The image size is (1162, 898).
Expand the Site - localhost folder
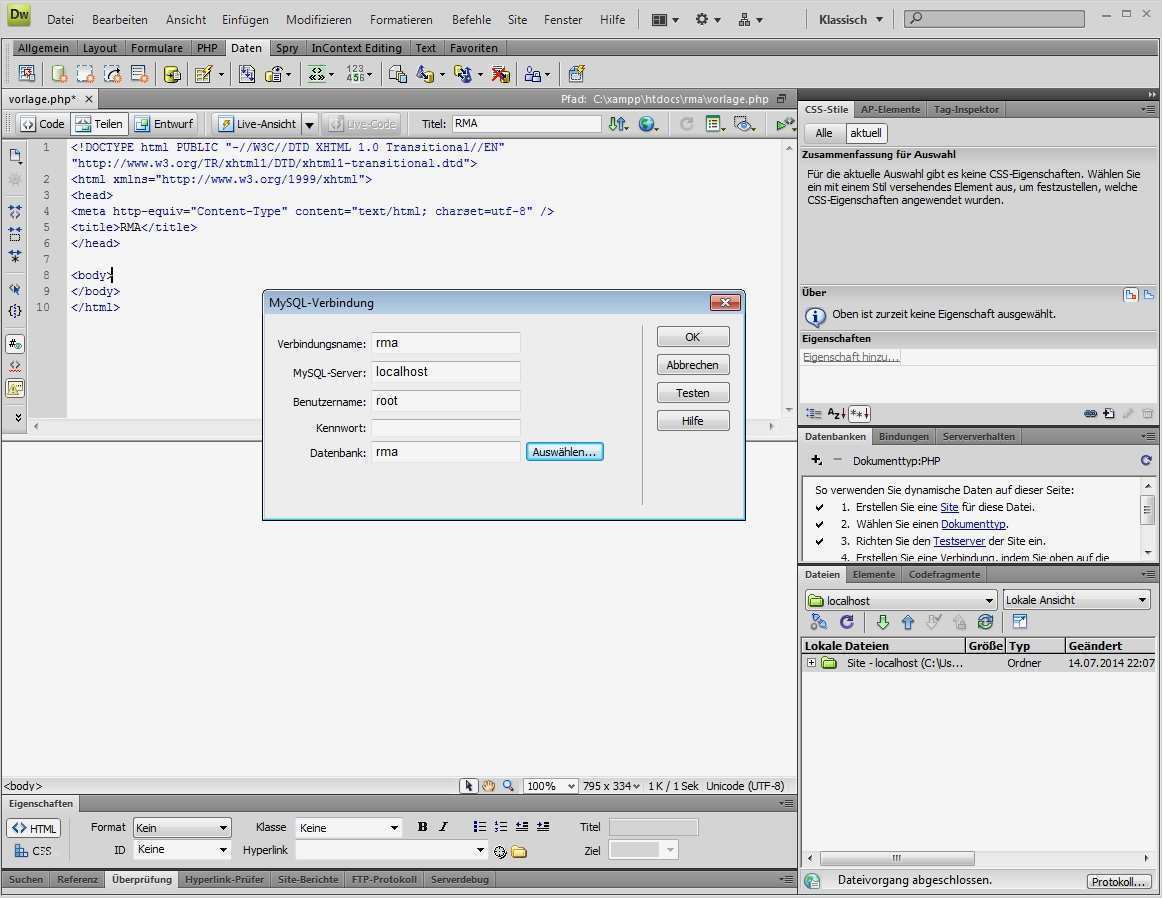(x=811, y=663)
